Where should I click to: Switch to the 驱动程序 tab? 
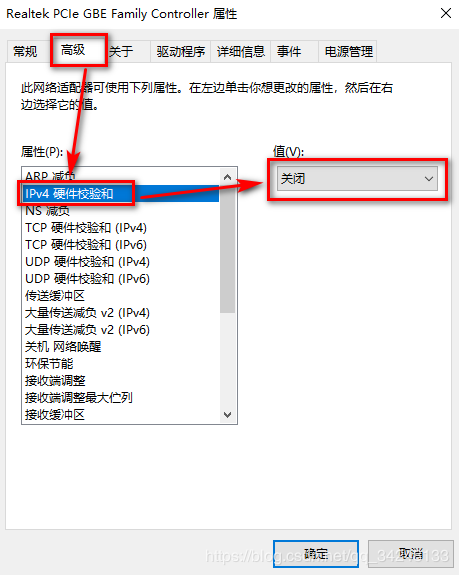tap(180, 51)
